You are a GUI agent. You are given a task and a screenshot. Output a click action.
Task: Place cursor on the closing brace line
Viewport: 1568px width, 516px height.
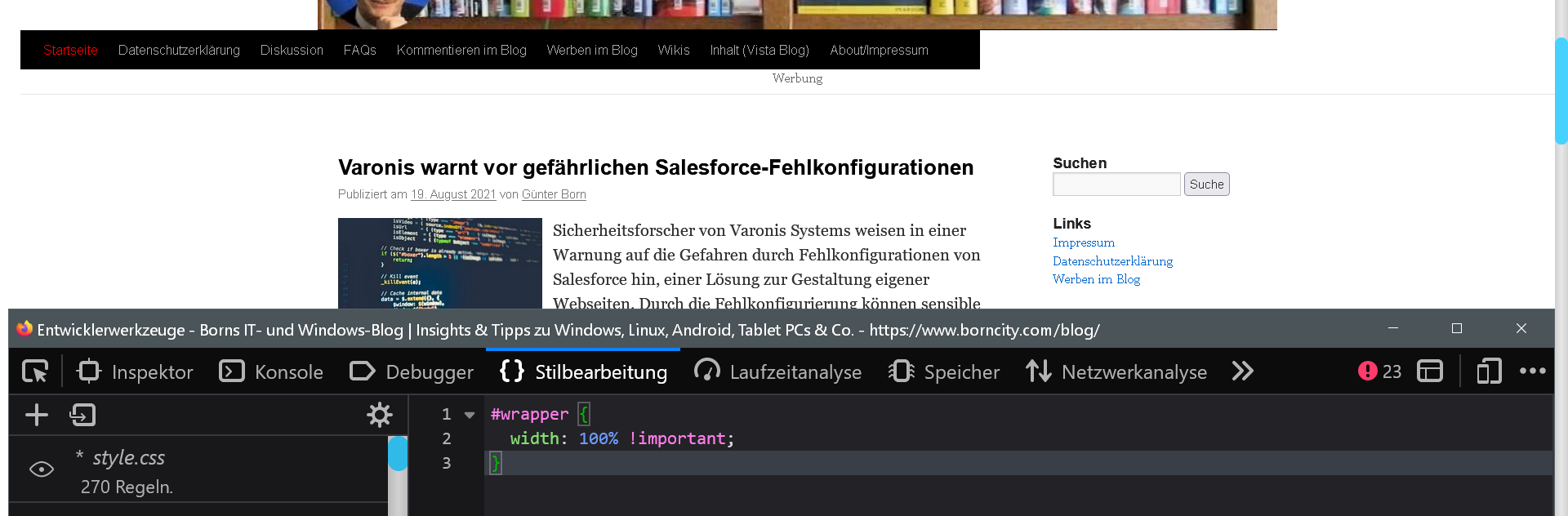coord(1018,463)
